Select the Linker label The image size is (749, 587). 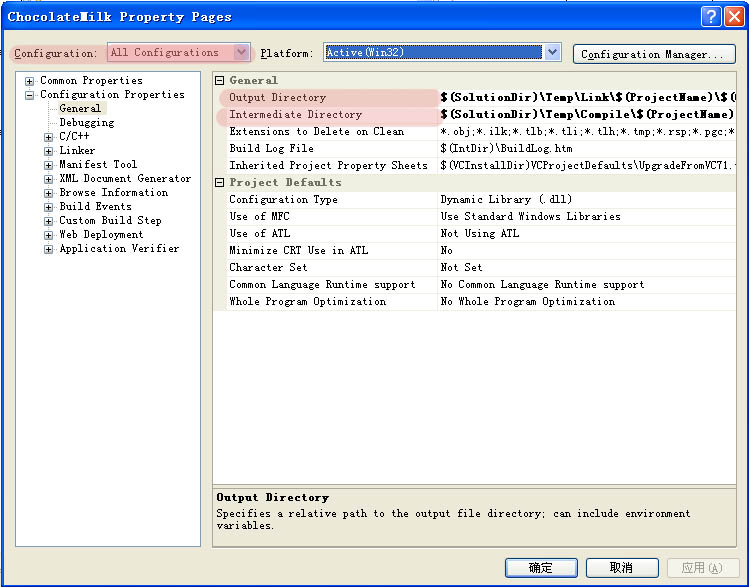click(x=77, y=150)
